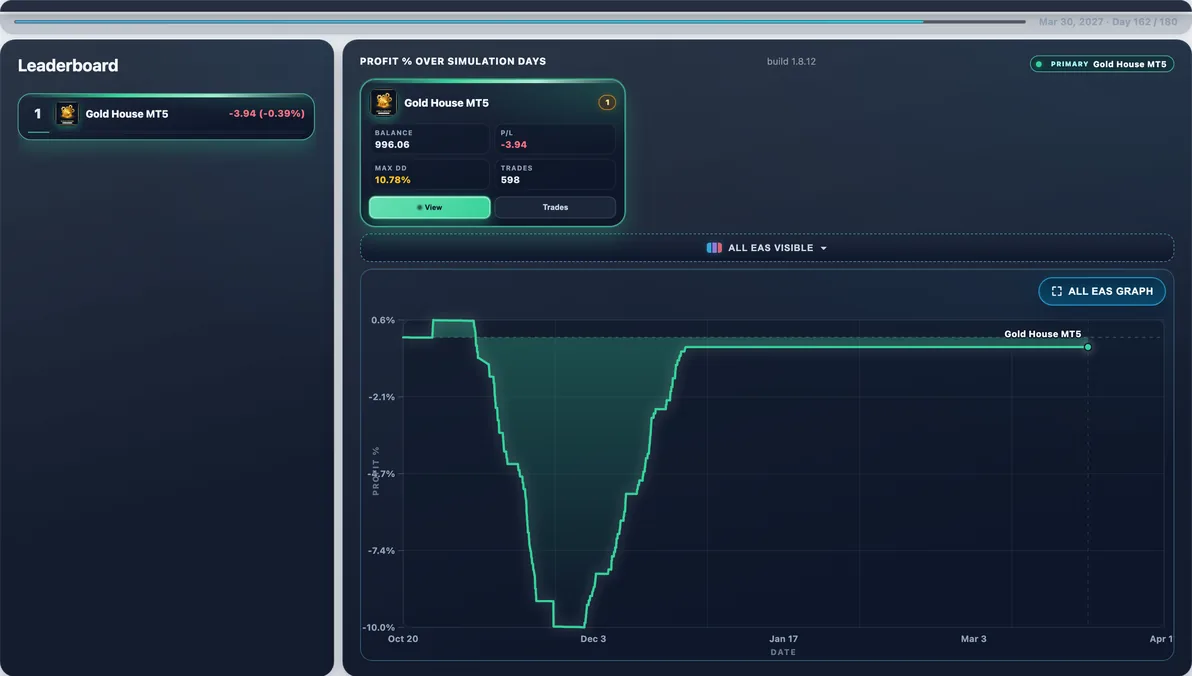Open the All EAs Visible dropdown
The height and width of the screenshot is (676, 1192).
pos(766,248)
